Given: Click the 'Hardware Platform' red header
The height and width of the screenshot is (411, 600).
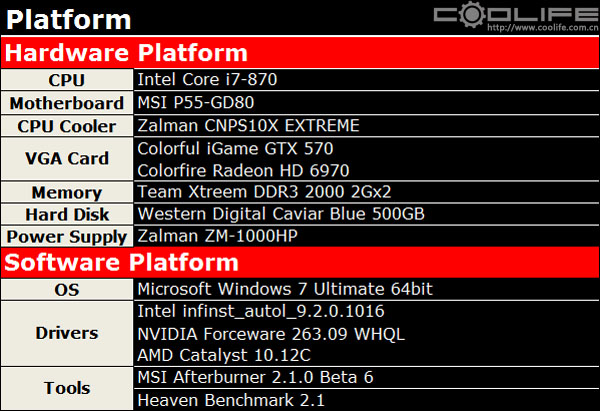Looking at the screenshot, I should point(300,52).
